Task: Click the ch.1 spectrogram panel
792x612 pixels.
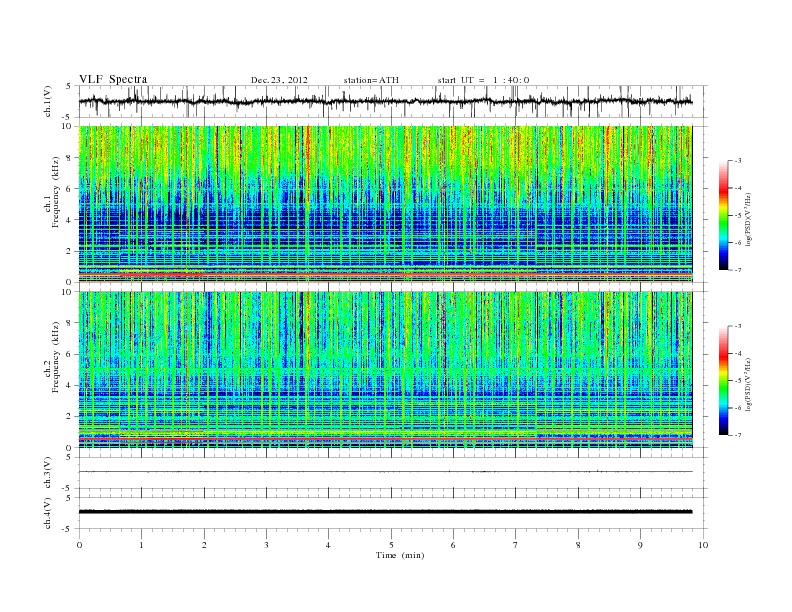Action: tap(385, 204)
